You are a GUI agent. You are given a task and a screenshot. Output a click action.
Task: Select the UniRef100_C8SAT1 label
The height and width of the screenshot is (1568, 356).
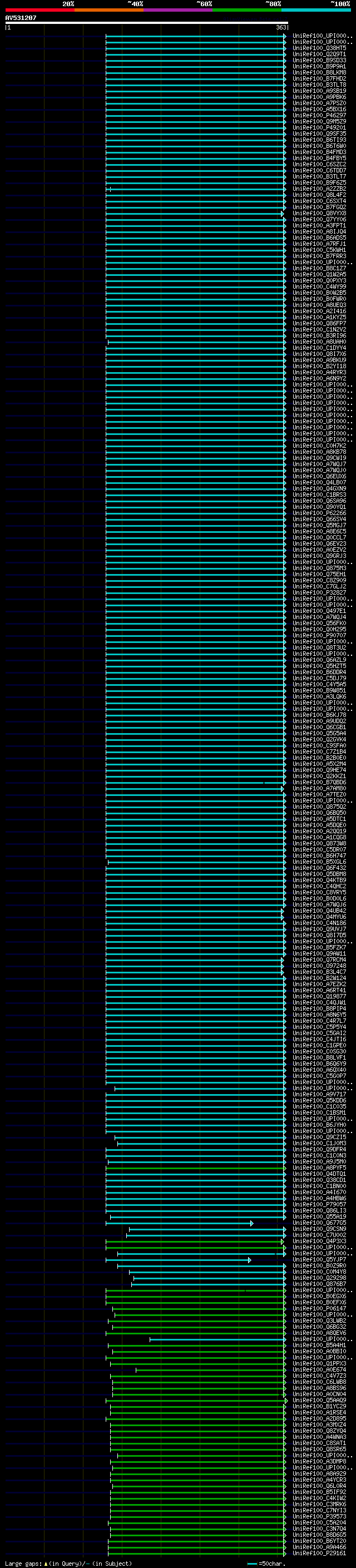[x=319, y=1443]
